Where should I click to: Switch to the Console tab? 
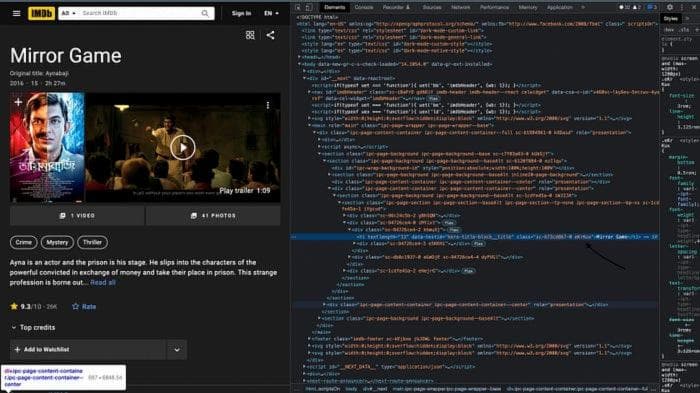(364, 7)
